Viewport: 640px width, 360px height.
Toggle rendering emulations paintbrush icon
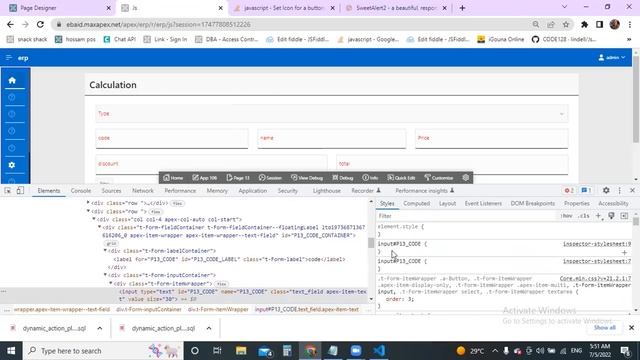point(611,216)
